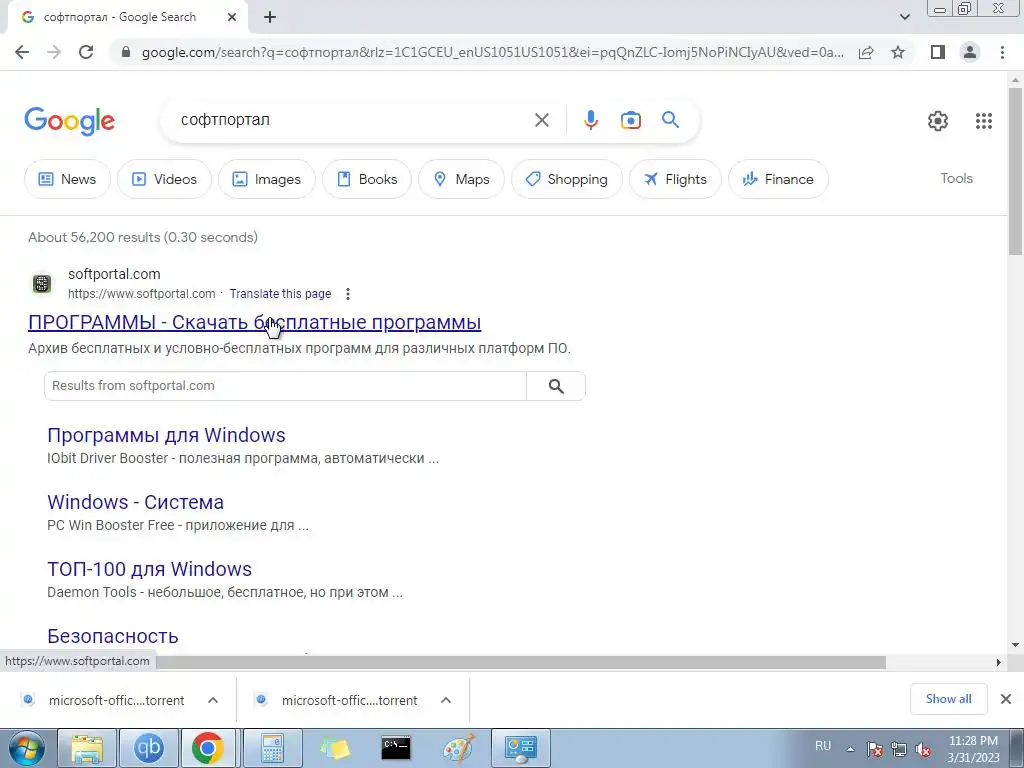Filter results by Shopping

pos(567,179)
